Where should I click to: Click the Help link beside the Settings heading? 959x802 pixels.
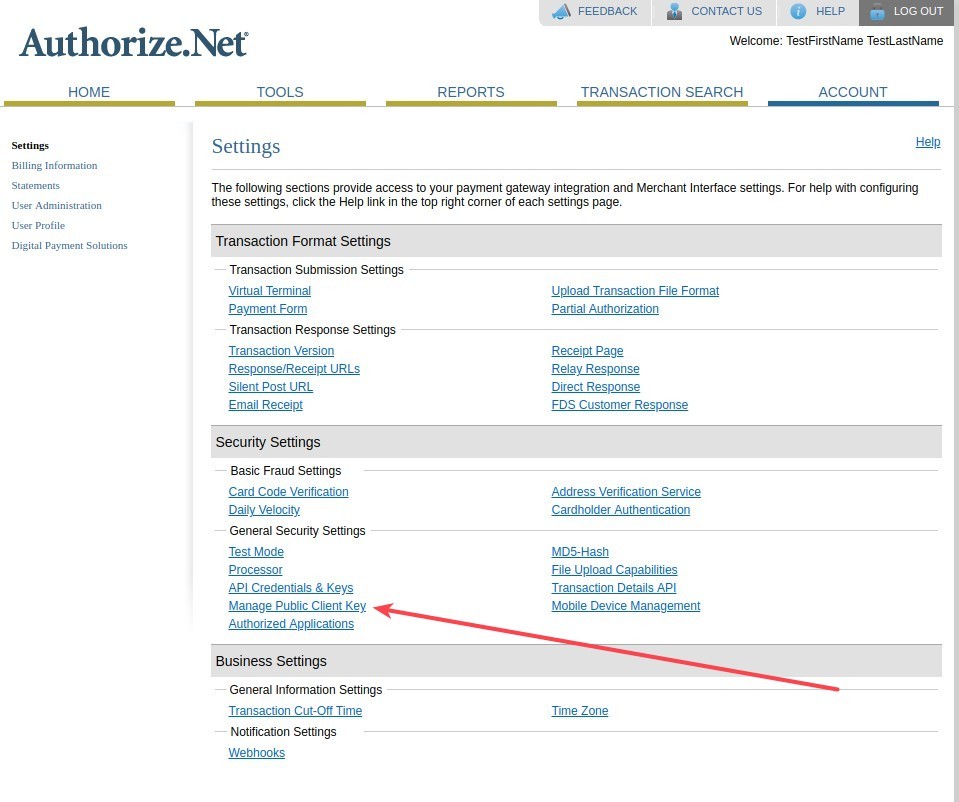[x=928, y=142]
